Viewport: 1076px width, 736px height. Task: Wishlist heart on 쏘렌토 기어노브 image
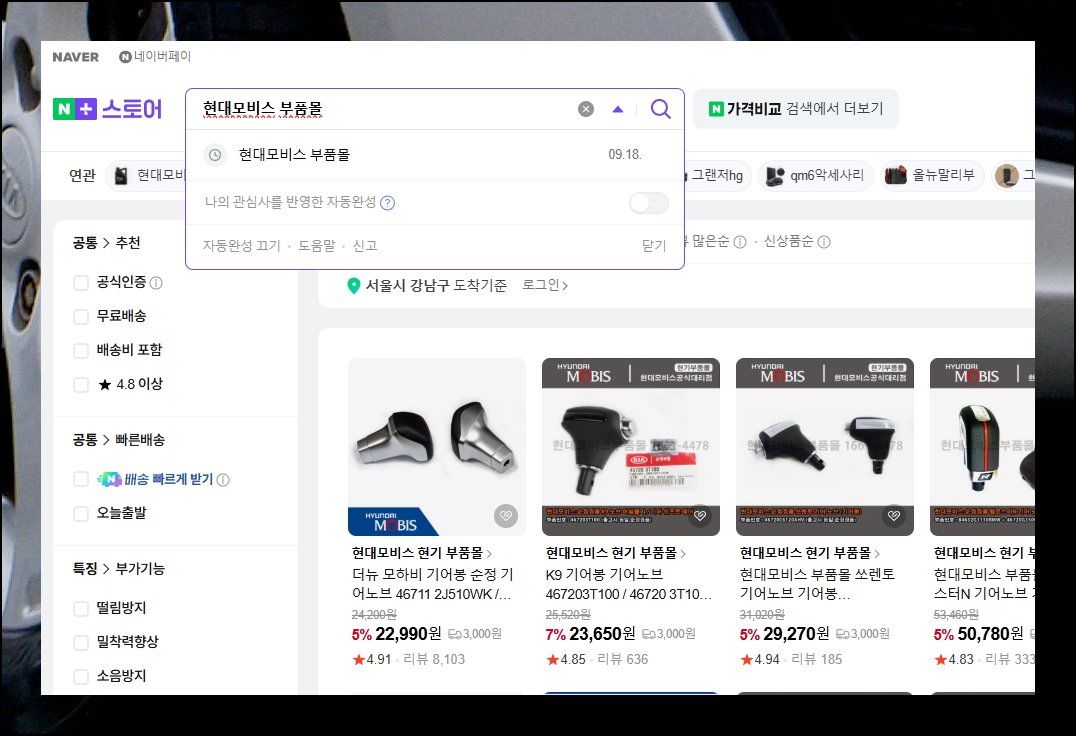click(x=893, y=516)
